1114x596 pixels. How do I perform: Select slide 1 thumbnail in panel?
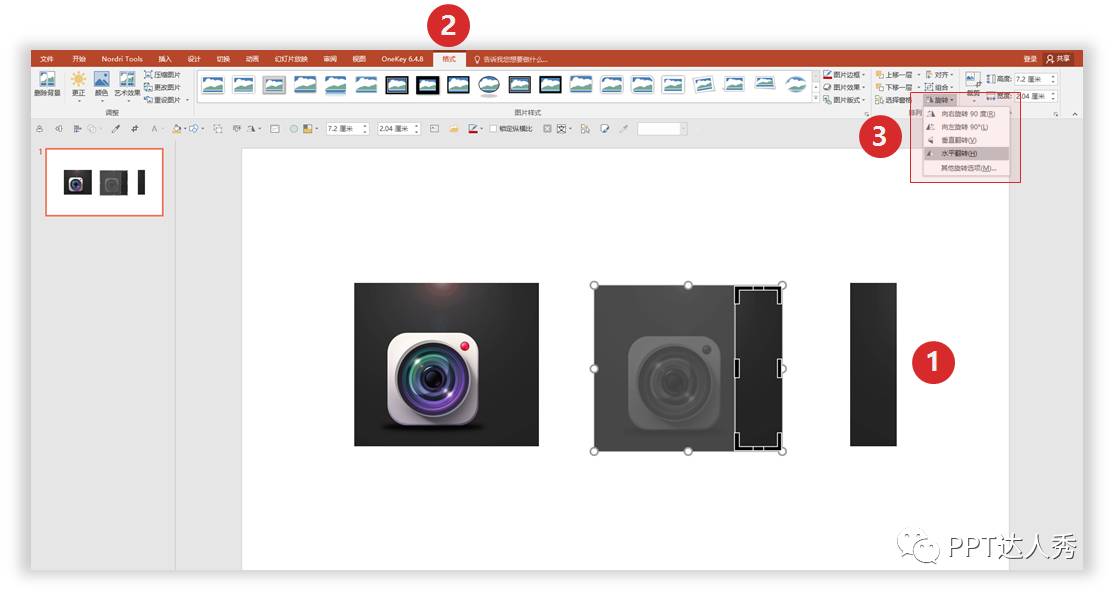[104, 182]
